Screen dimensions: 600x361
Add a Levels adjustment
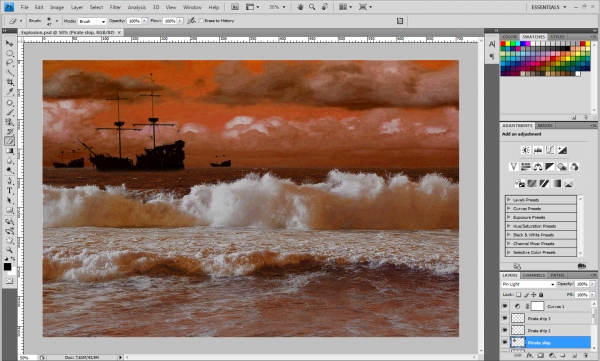pyautogui.click(x=538, y=150)
